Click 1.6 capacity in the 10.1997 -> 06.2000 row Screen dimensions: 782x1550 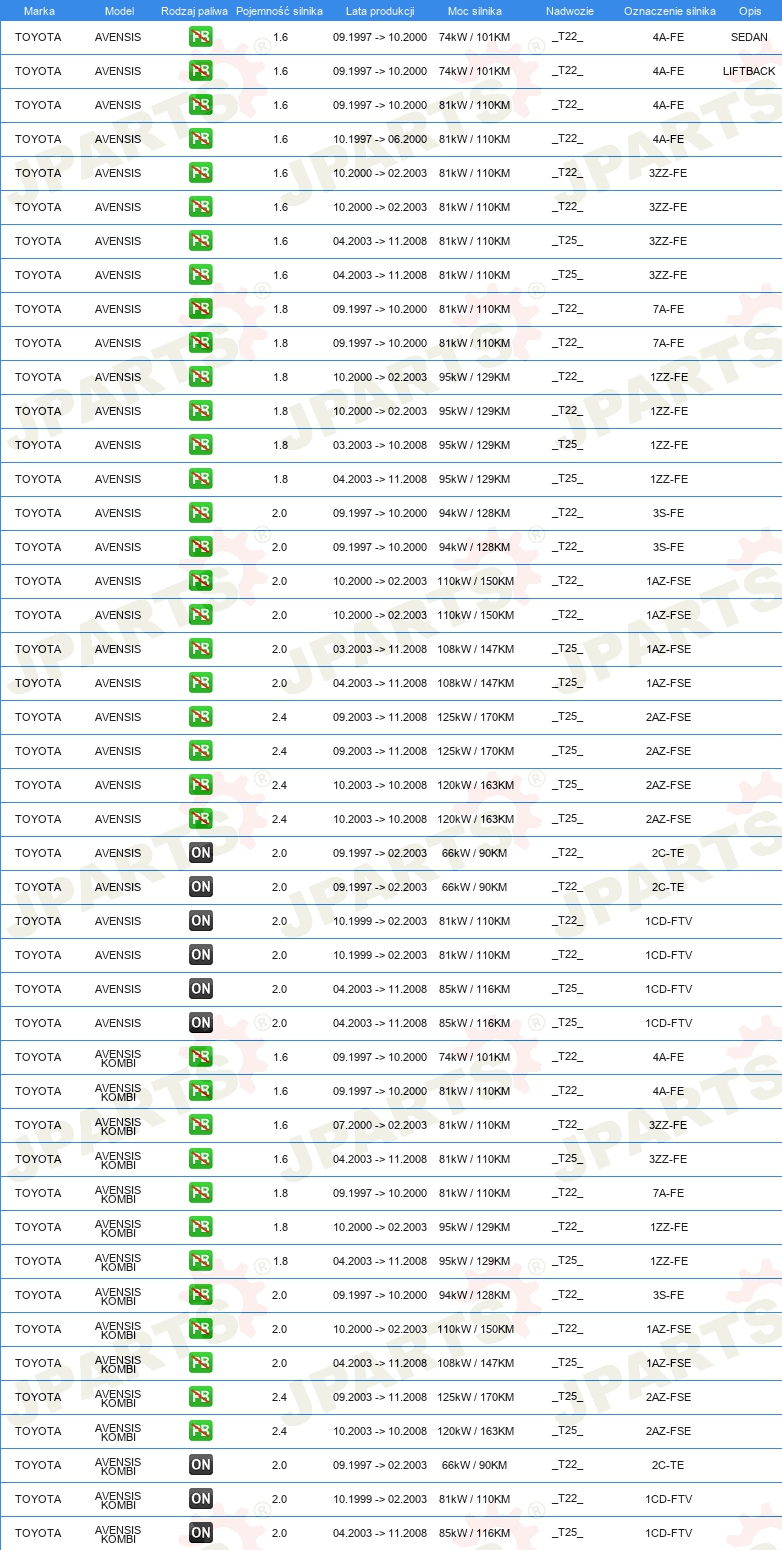tap(280, 139)
